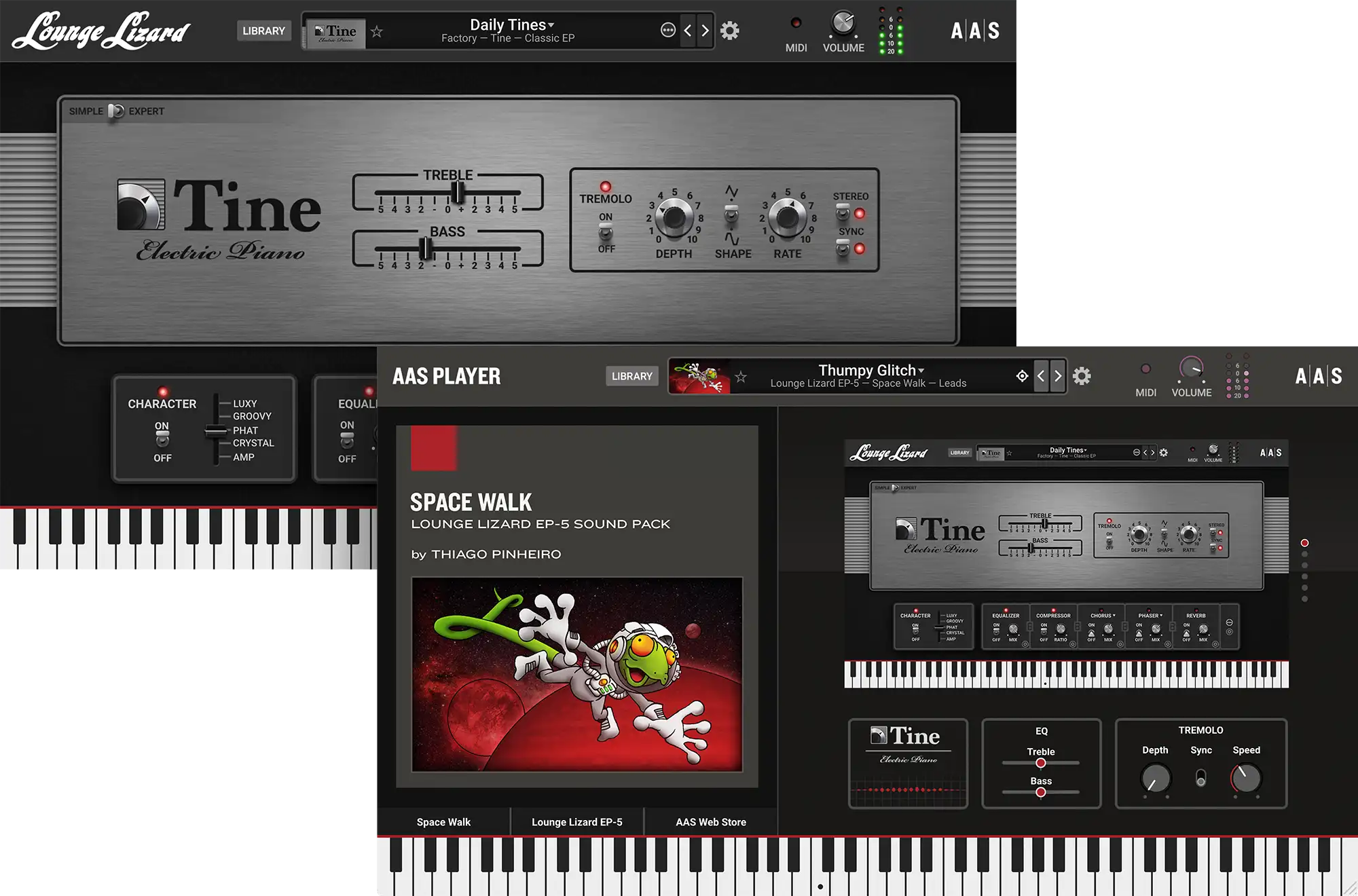The image size is (1358, 896).
Task: Go to previous preset in Lounge Lizard
Action: [688, 31]
